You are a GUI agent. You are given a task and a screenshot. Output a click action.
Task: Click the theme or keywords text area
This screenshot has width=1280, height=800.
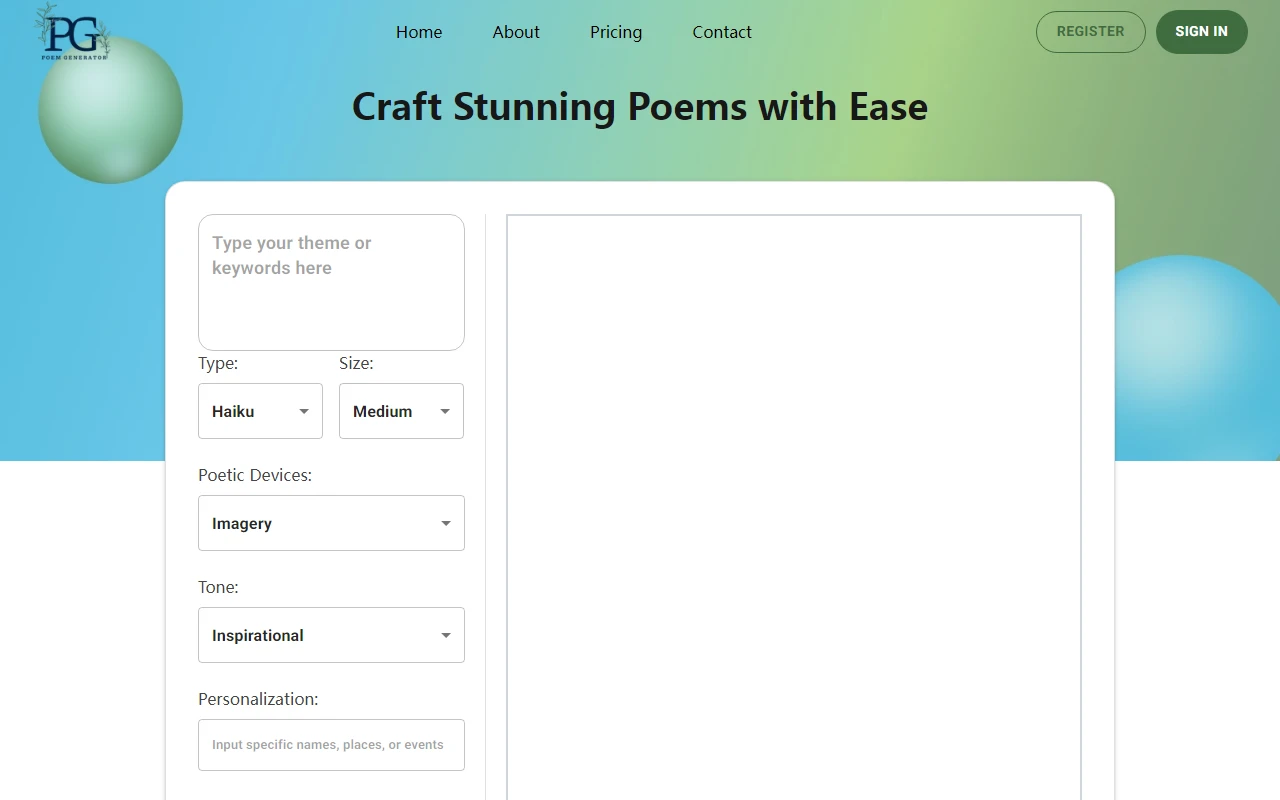point(331,282)
